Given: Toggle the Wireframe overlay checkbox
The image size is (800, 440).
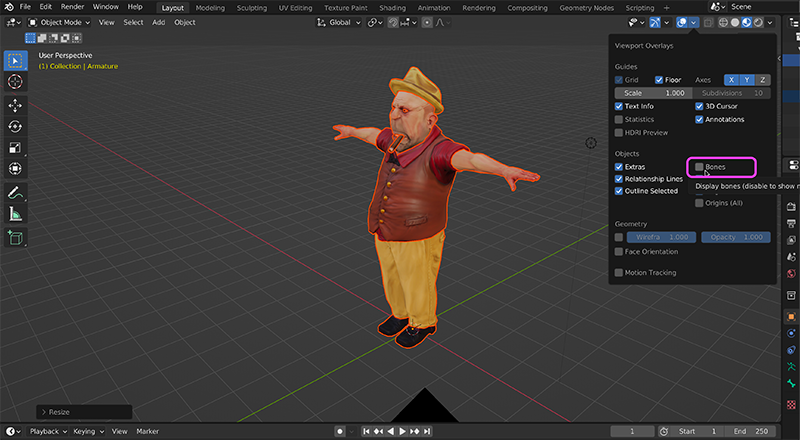Looking at the screenshot, I should 618,237.
